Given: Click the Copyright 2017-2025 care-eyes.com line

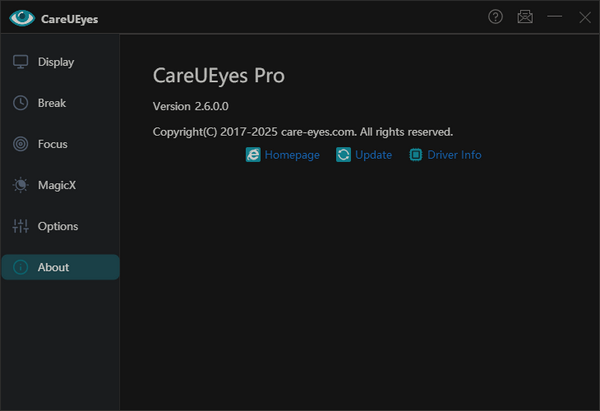Looking at the screenshot, I should 303,132.
